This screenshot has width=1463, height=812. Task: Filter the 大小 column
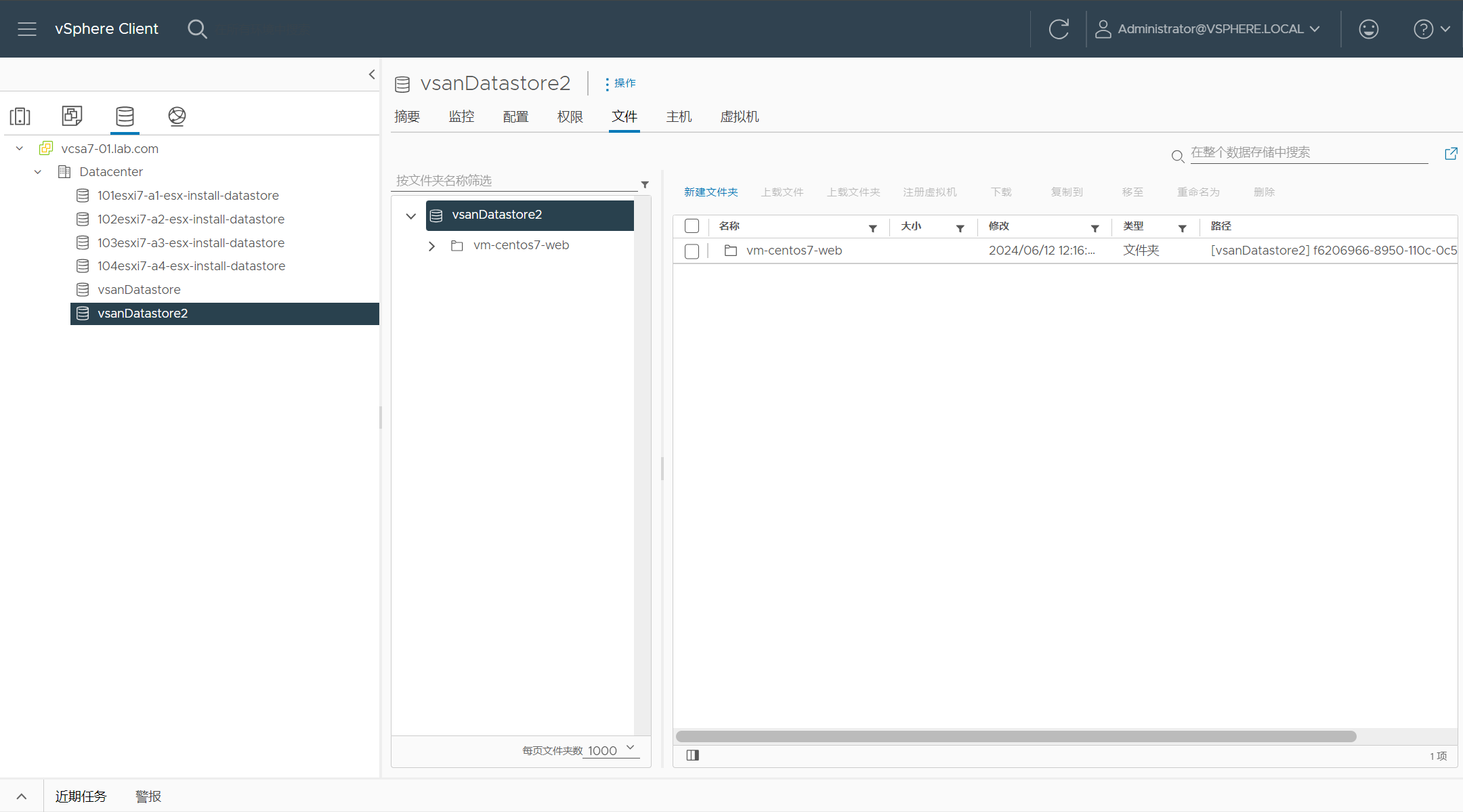point(960,228)
